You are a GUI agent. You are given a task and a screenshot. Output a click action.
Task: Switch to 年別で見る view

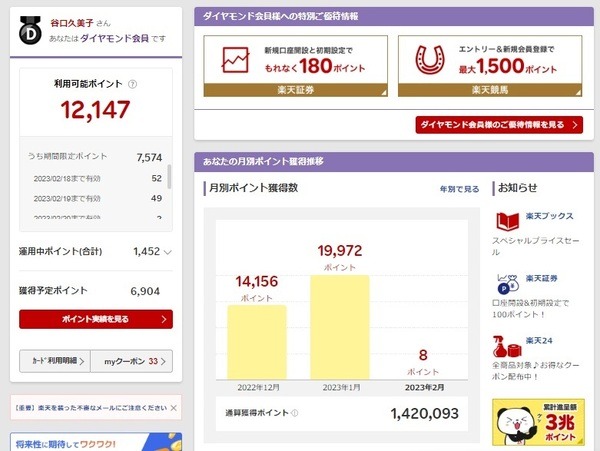459,189
